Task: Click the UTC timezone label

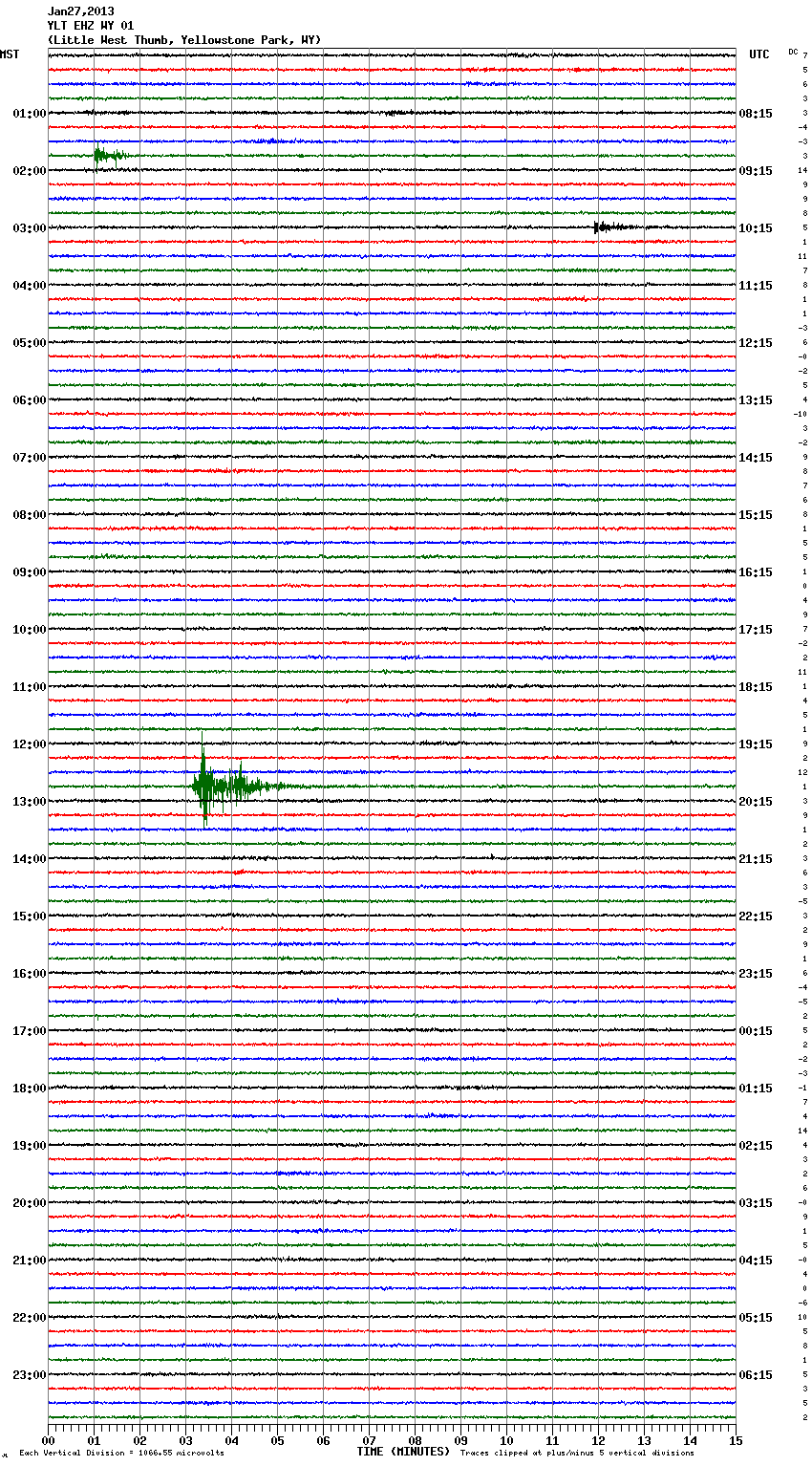Action: click(x=759, y=55)
